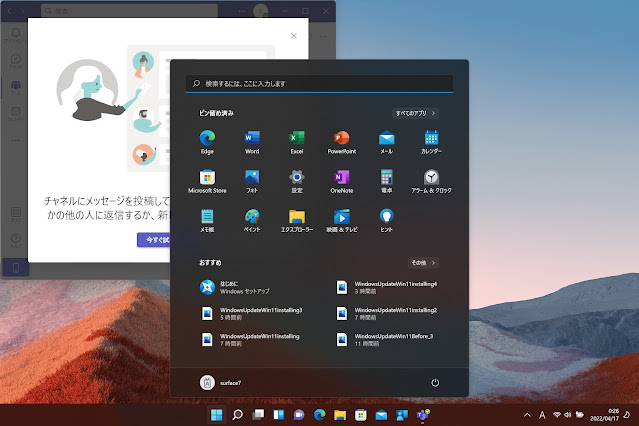Focus the Start menu search box
This screenshot has height=426, width=639.
[319, 84]
